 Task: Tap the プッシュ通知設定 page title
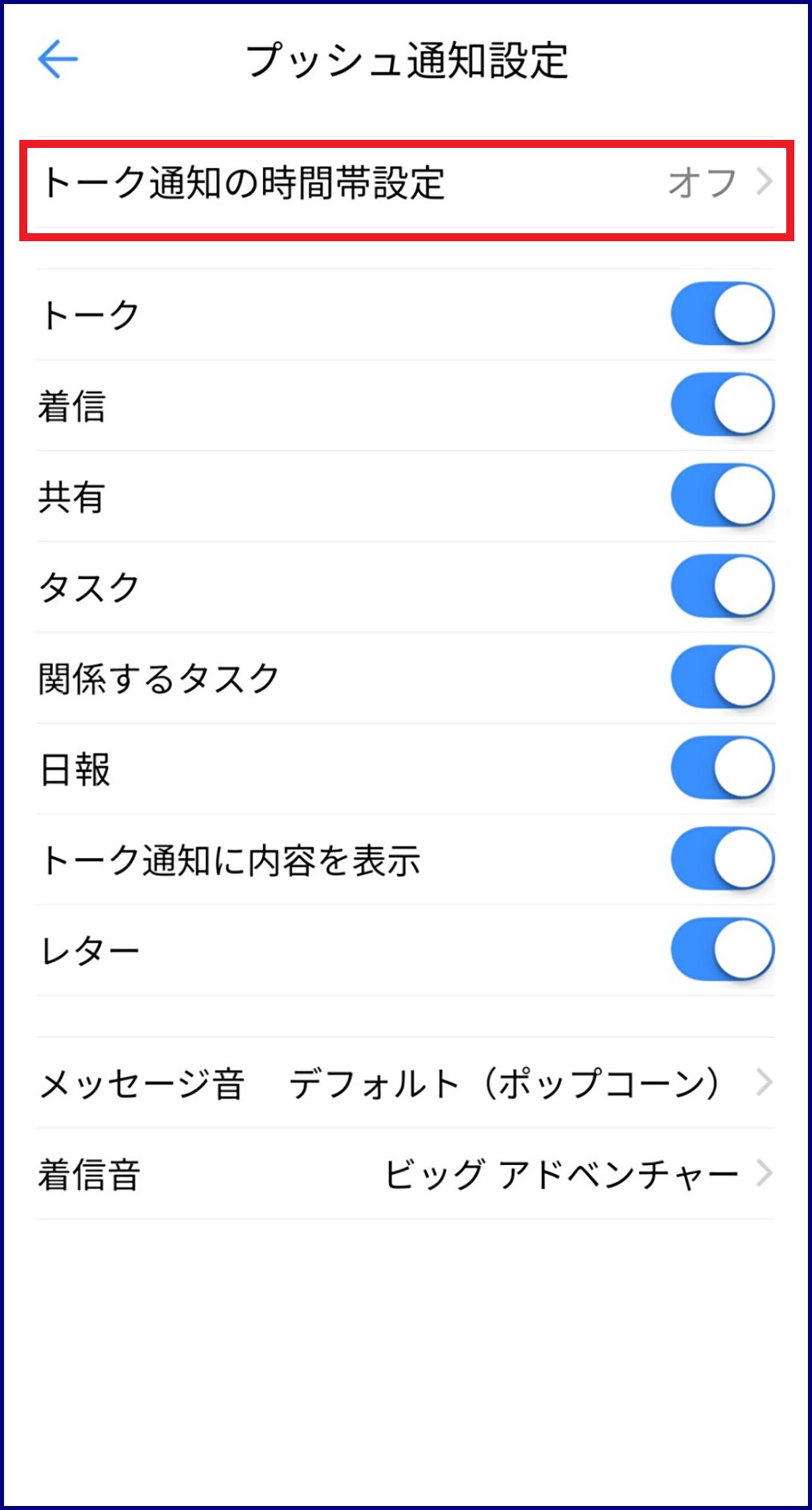click(x=407, y=60)
